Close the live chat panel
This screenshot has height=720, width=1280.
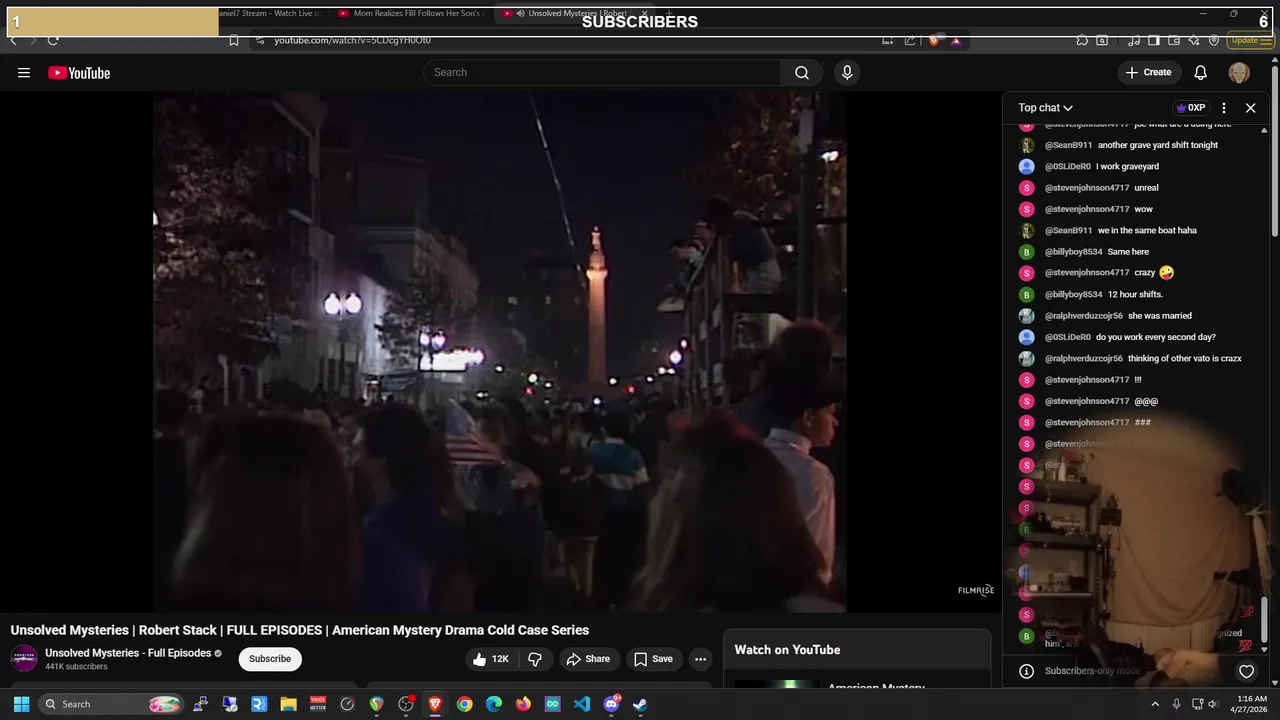point(1250,108)
